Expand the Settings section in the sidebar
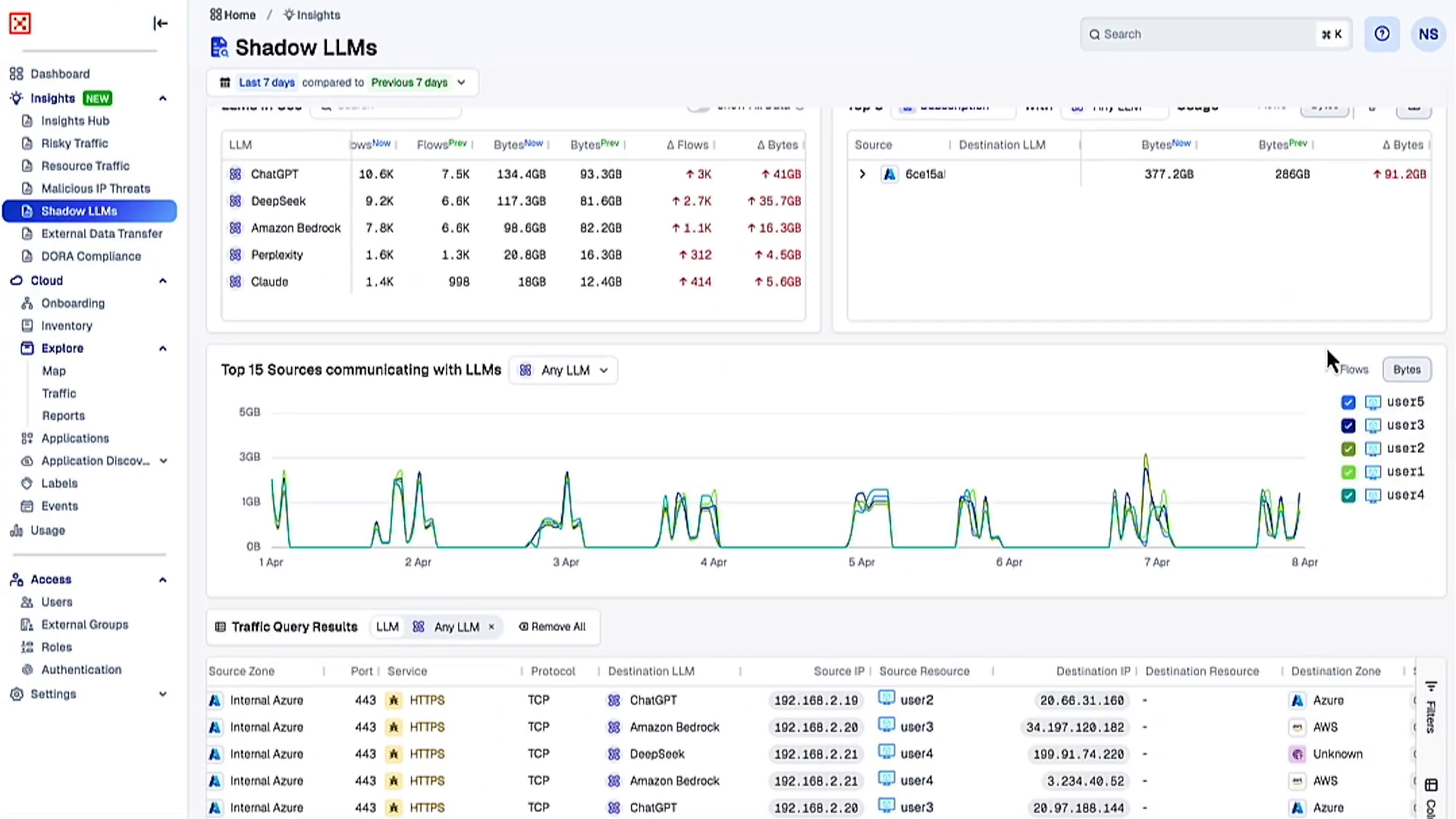Viewport: 1456px width, 819px height. 162,694
